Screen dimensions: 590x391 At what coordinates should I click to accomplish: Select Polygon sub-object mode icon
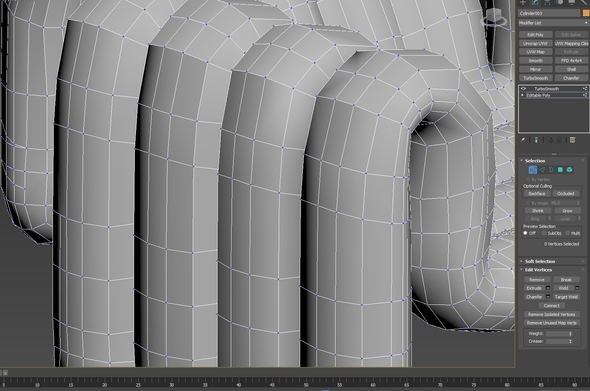[560, 170]
